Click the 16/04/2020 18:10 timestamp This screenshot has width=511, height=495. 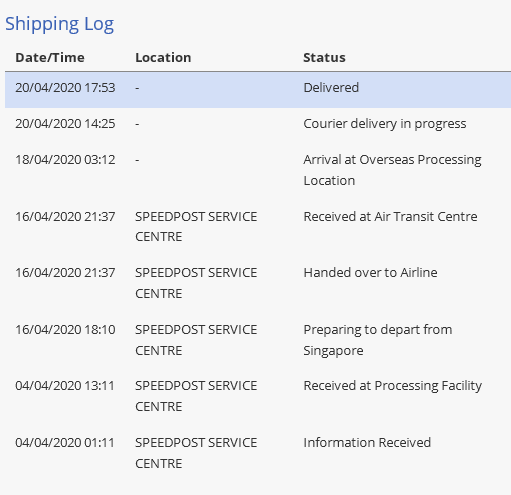pyautogui.click(x=65, y=330)
